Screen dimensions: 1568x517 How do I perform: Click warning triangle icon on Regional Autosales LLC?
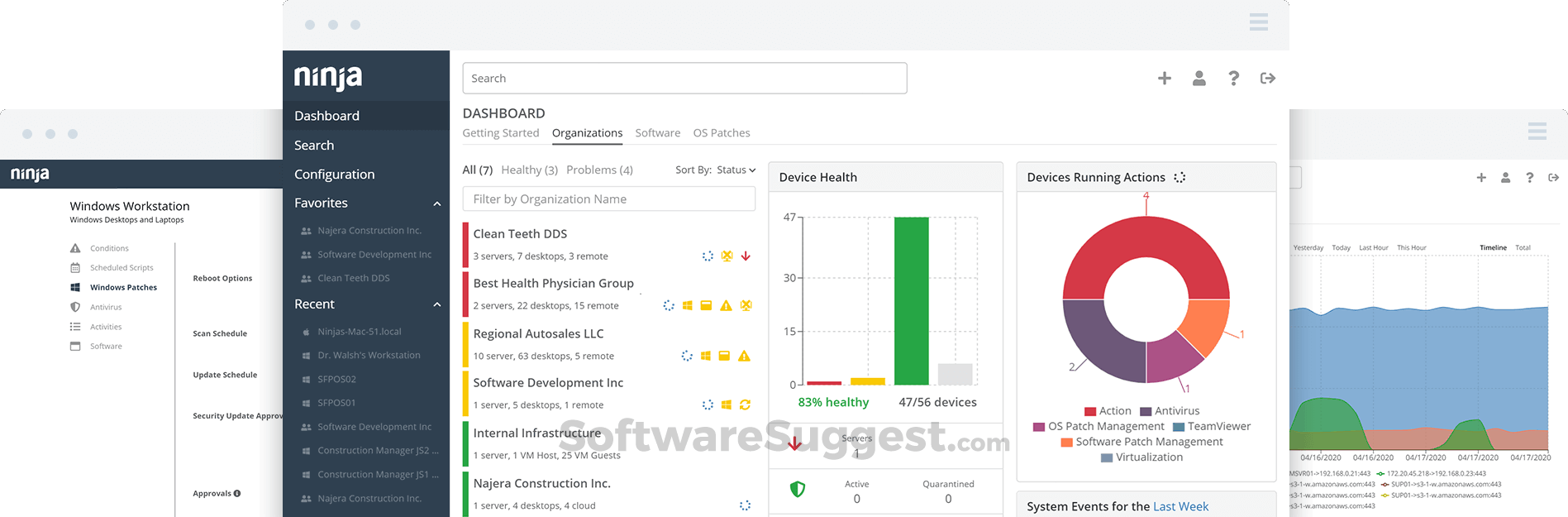pyautogui.click(x=744, y=357)
